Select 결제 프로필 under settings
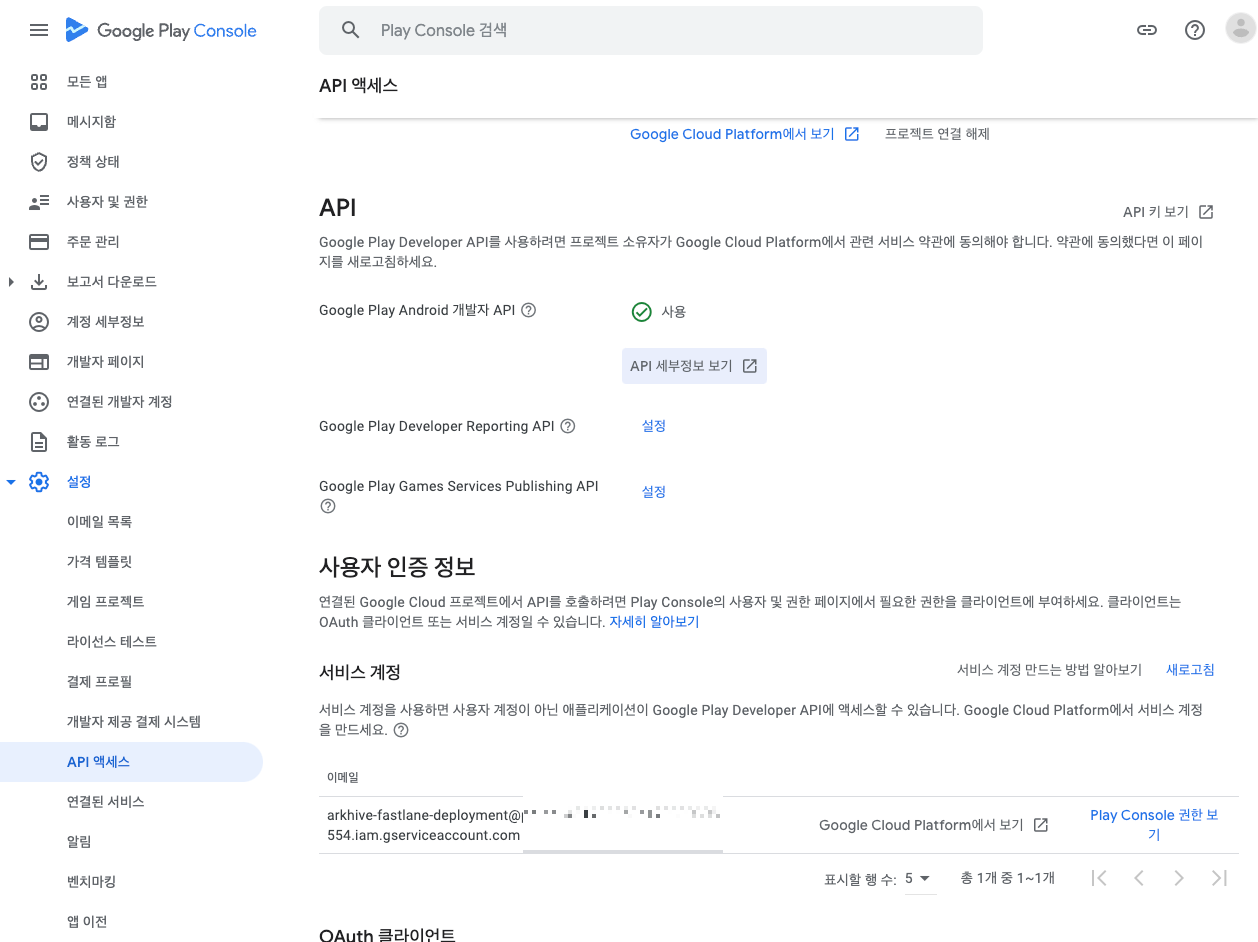The width and height of the screenshot is (1258, 942). [99, 682]
